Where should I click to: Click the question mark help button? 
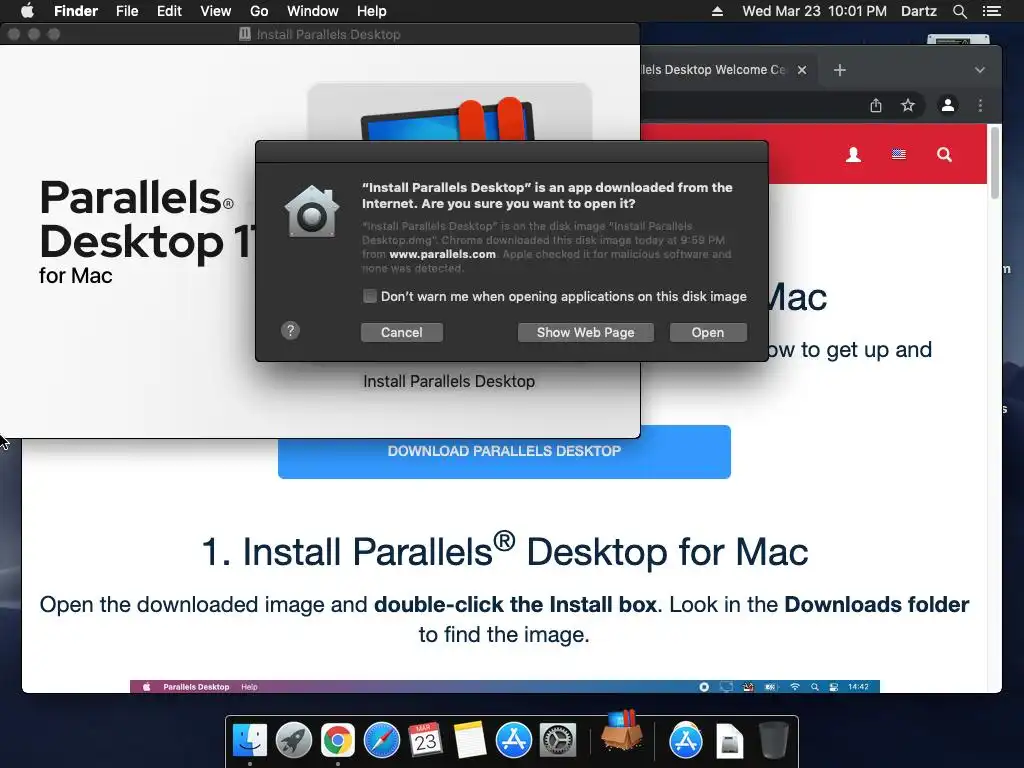click(x=291, y=330)
